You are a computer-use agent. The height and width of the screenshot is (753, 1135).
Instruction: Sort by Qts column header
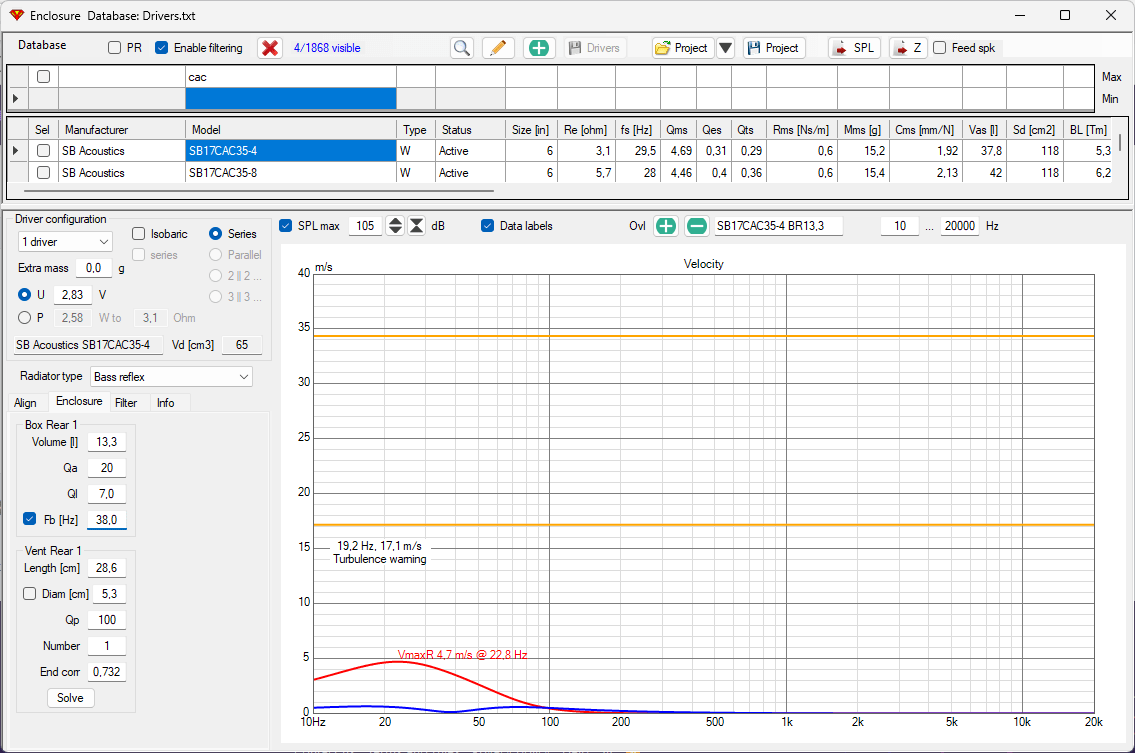[x=748, y=130]
